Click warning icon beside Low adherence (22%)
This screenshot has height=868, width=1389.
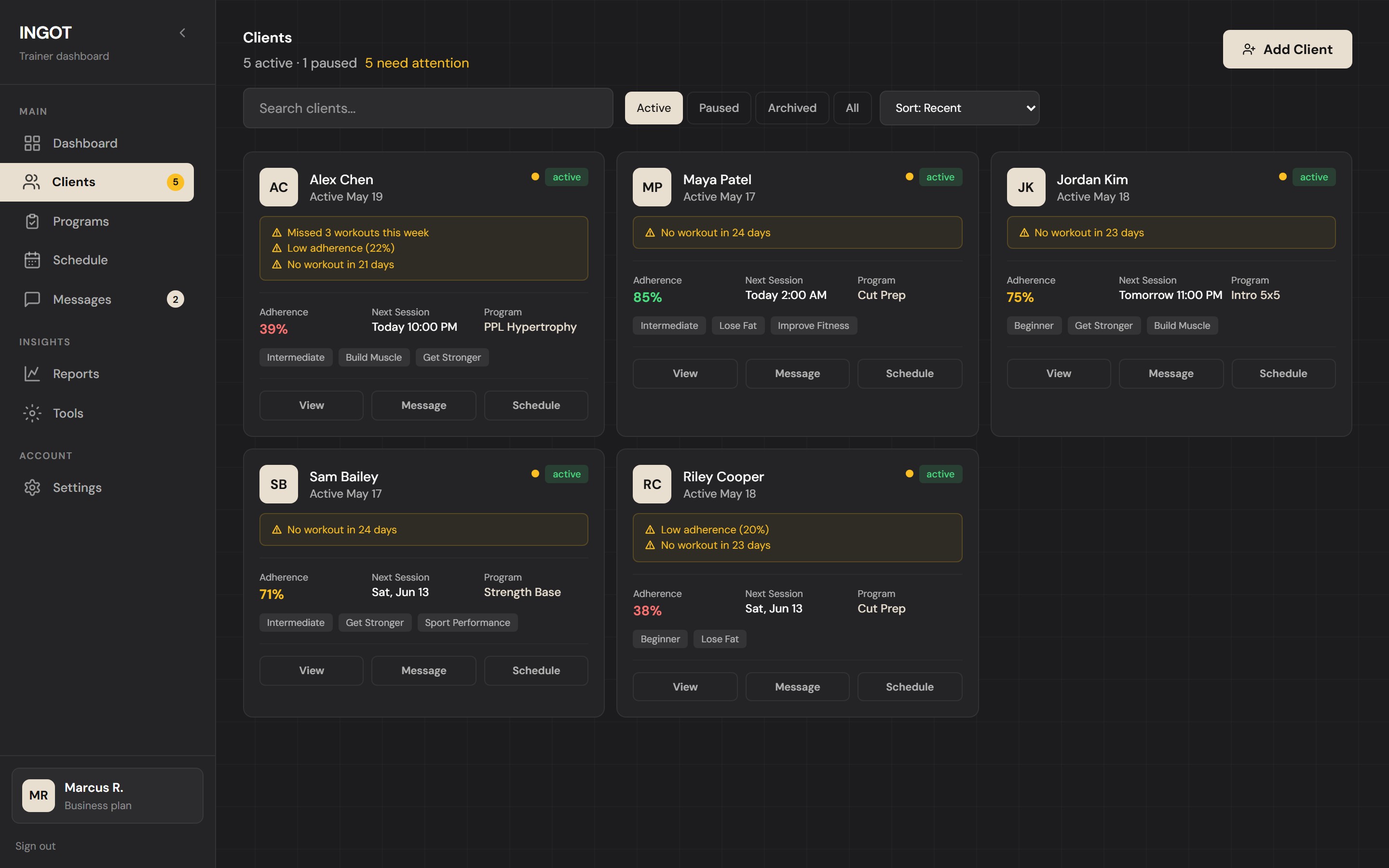(277, 248)
